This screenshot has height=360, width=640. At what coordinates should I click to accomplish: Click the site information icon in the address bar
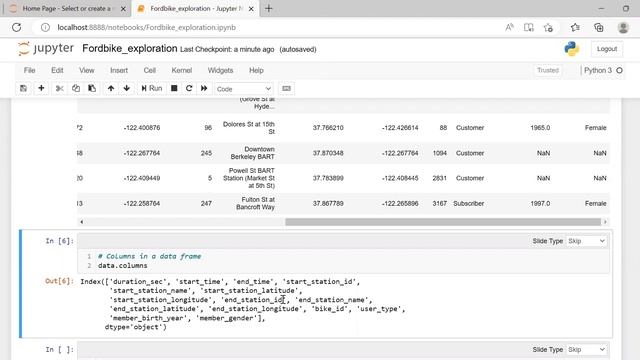point(45,27)
